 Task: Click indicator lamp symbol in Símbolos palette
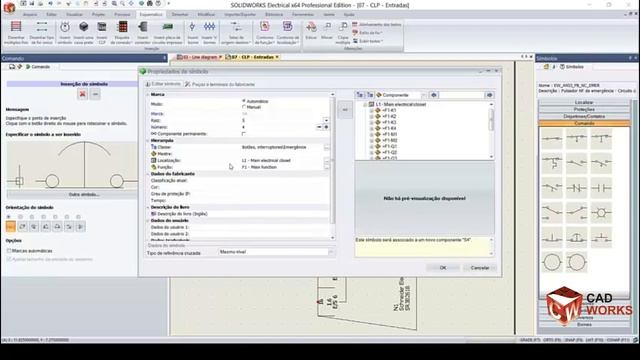pyautogui.click(x=601, y=213)
